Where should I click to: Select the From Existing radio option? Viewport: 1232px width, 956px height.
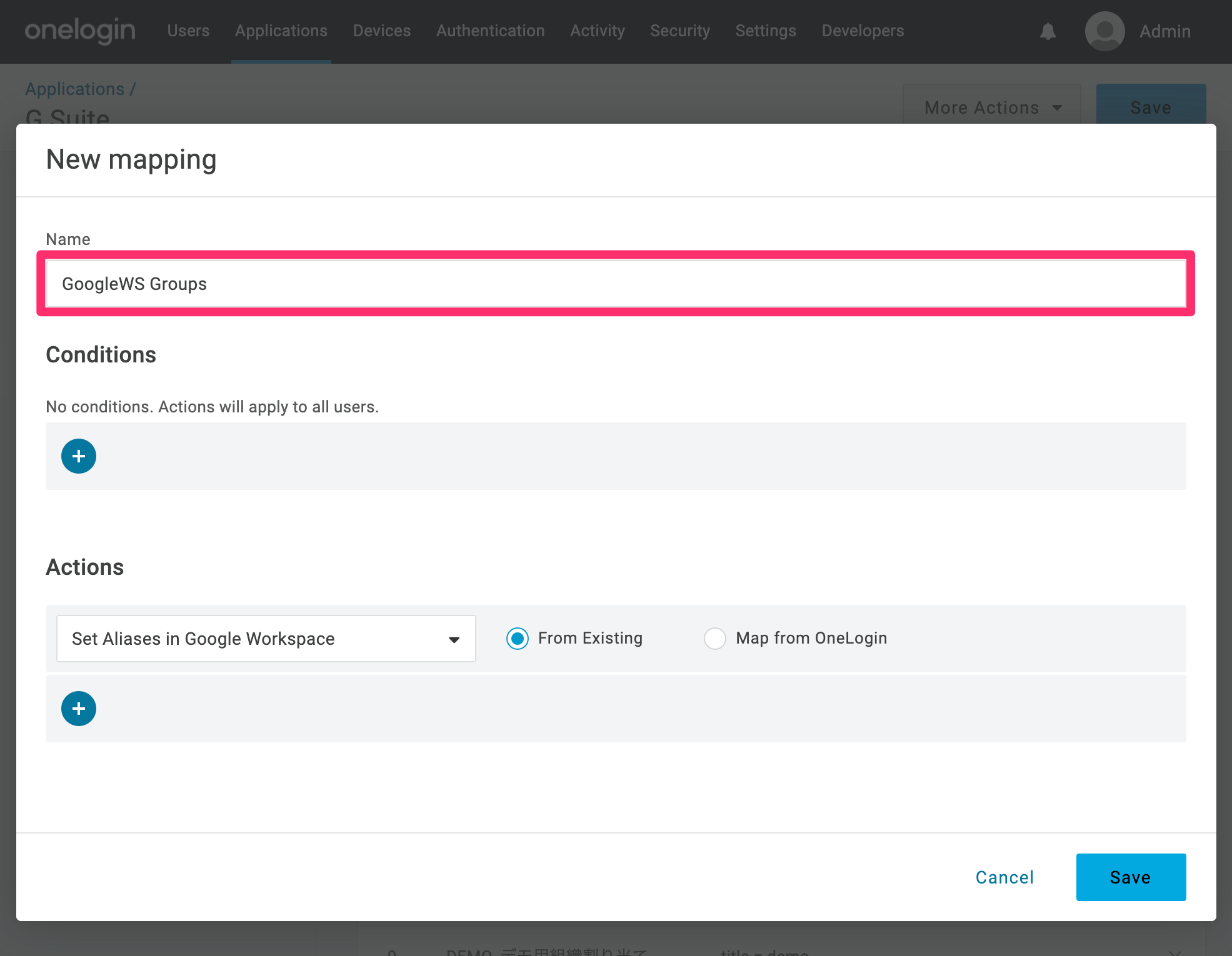(x=518, y=639)
